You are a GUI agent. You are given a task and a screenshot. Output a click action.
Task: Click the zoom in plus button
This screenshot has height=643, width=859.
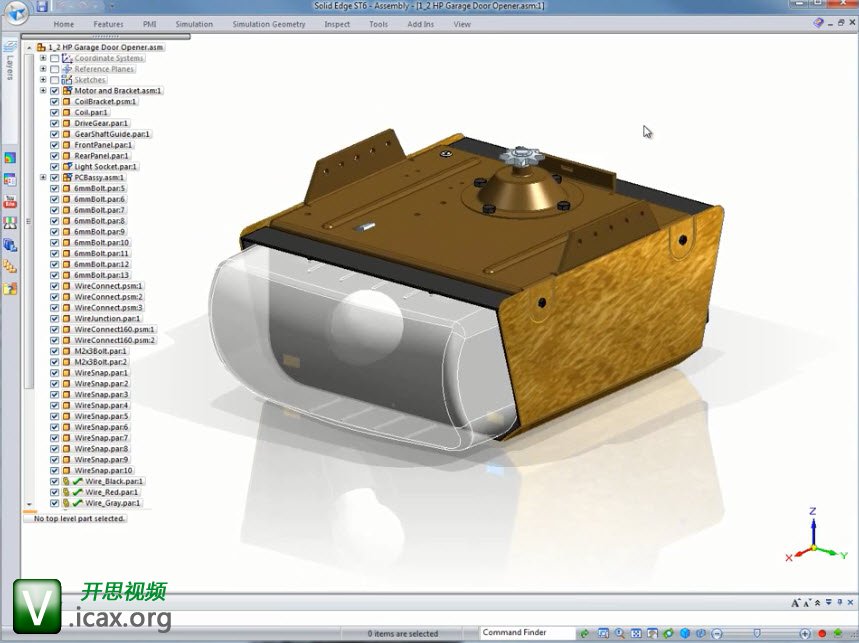coord(805,634)
